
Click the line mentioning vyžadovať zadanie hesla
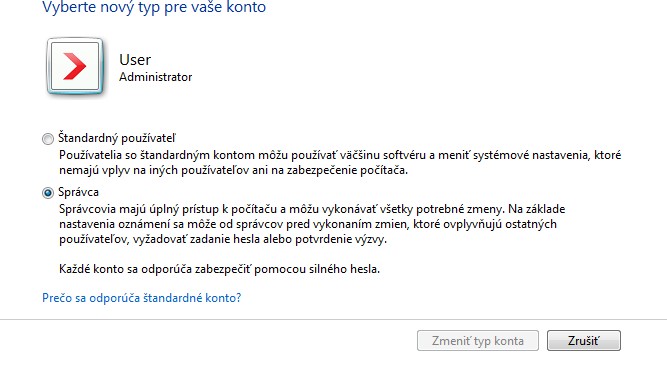pos(223,239)
